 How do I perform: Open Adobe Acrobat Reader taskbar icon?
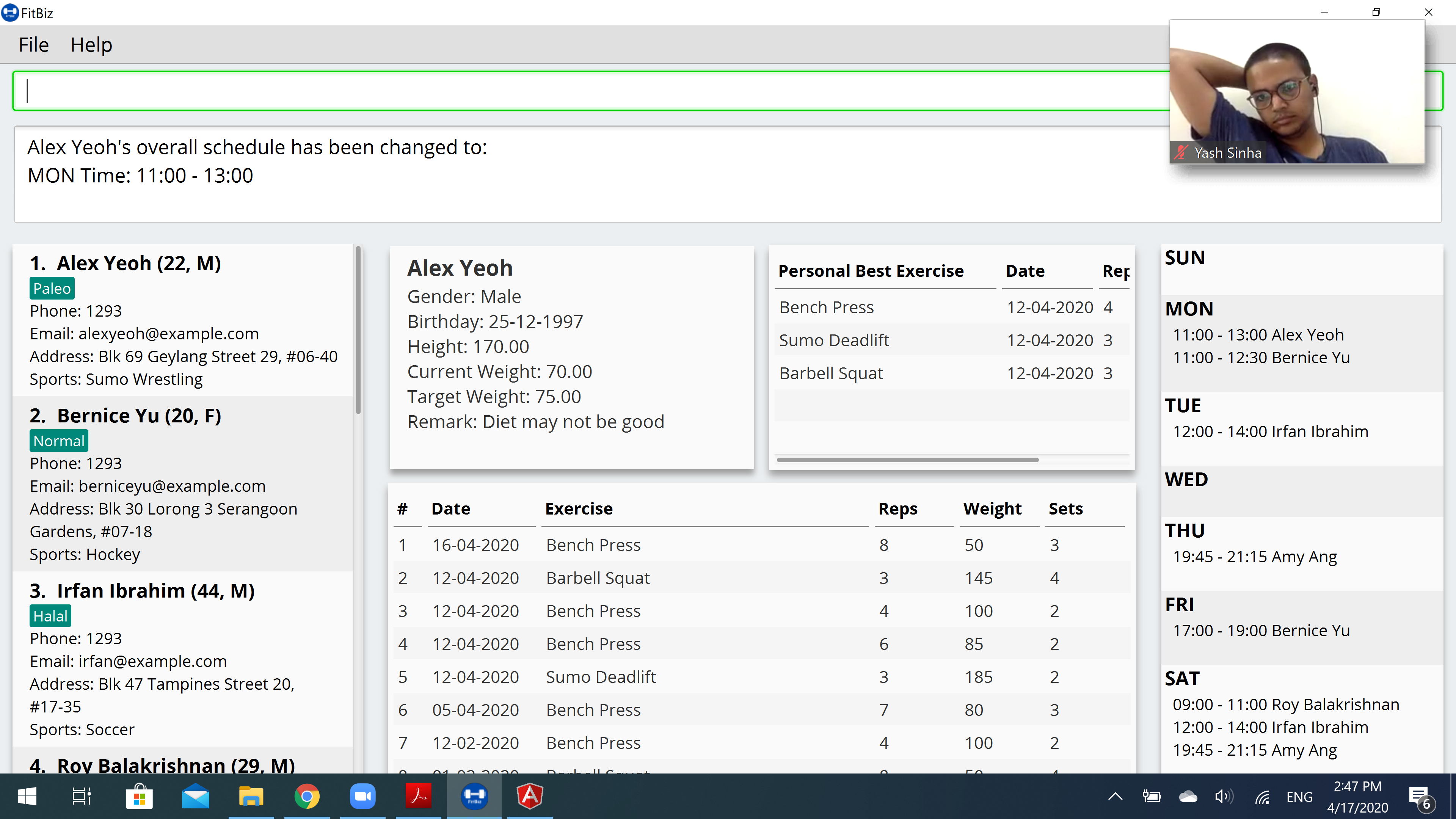[418, 796]
